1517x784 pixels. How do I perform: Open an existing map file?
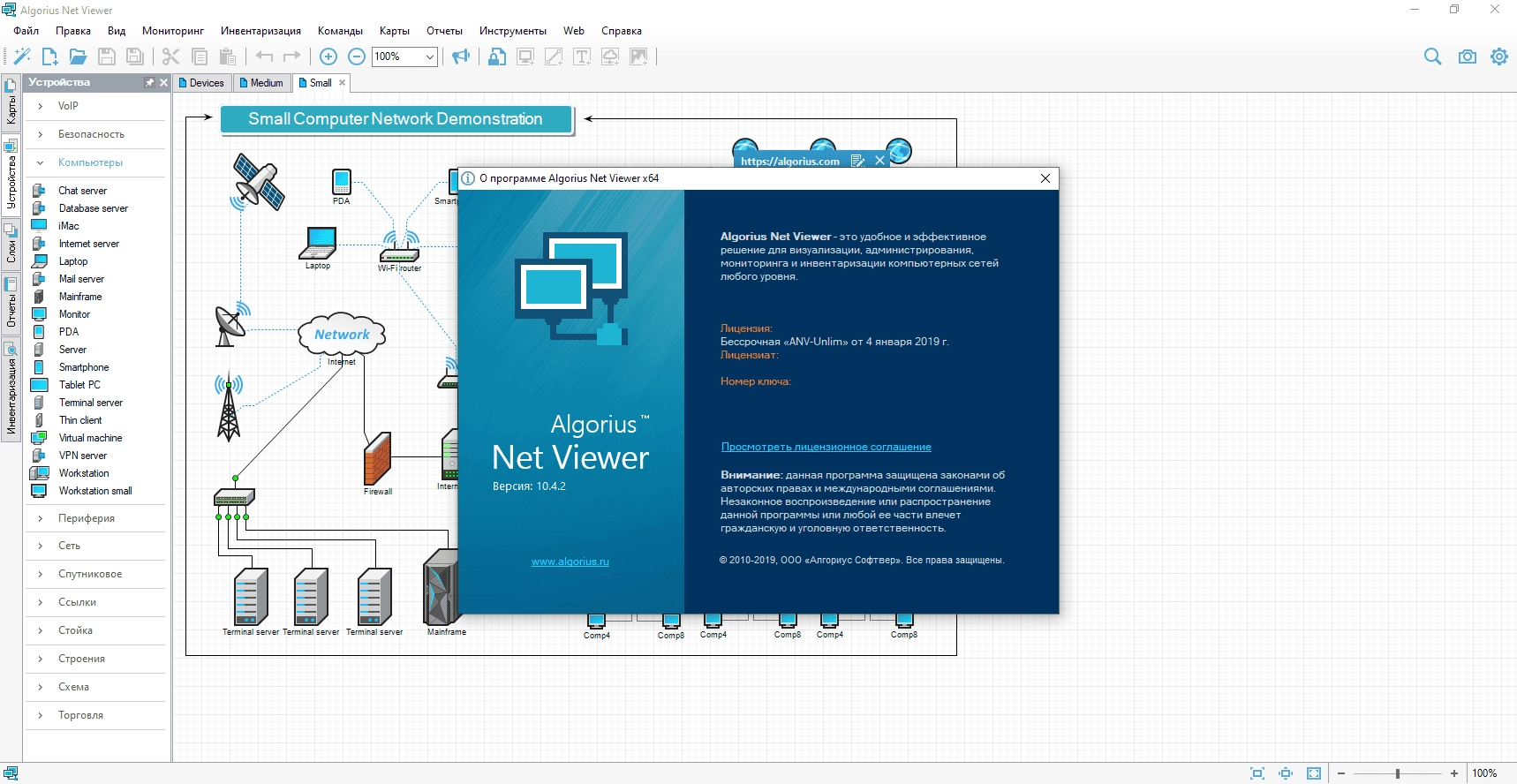(x=78, y=57)
